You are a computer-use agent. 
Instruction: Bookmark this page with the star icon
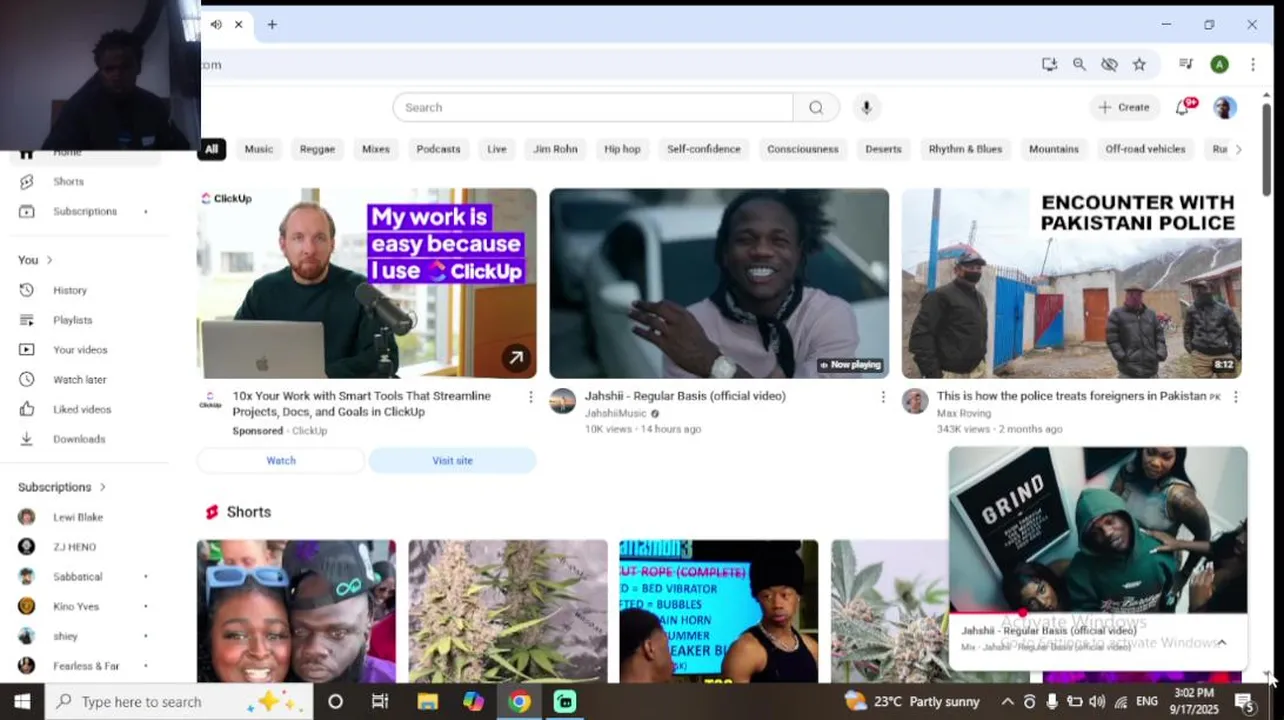[1139, 64]
